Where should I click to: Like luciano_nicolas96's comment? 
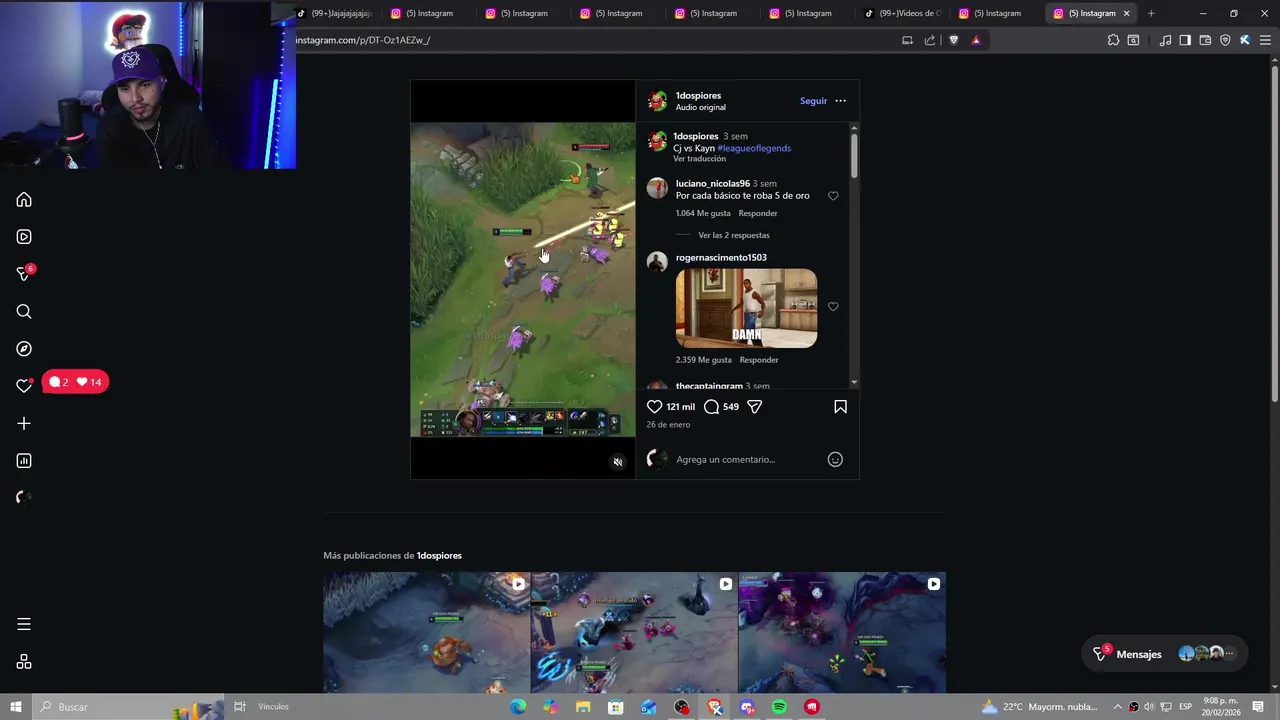coord(833,196)
